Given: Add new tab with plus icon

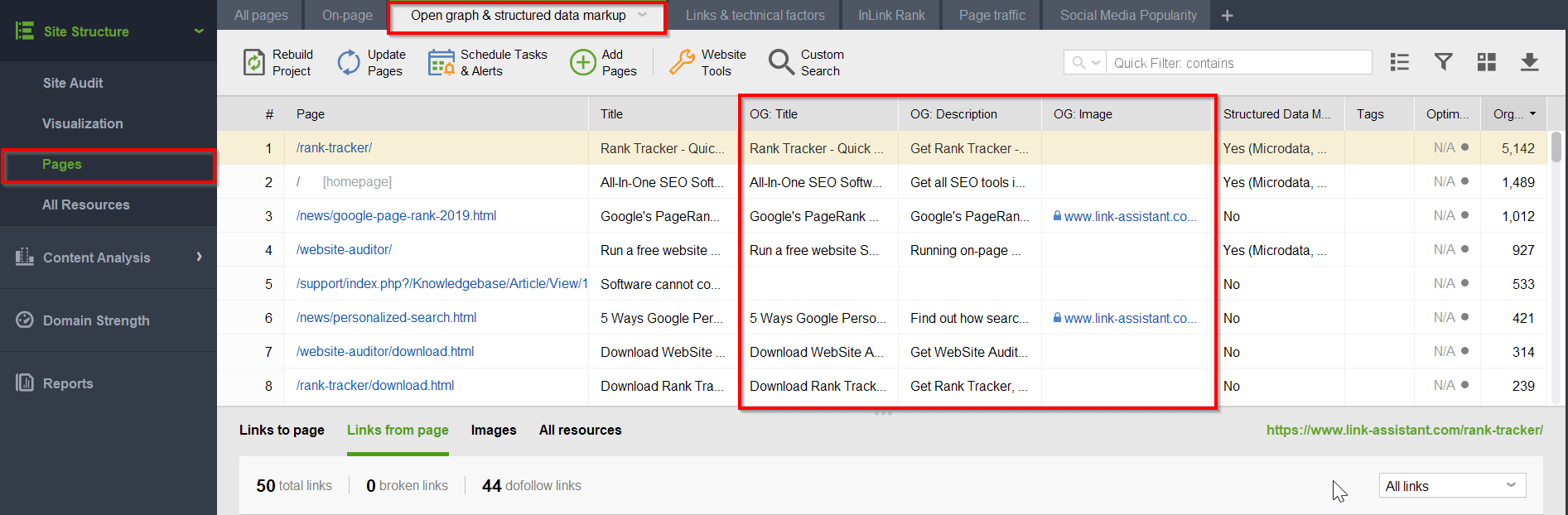Looking at the screenshot, I should coord(1228,16).
